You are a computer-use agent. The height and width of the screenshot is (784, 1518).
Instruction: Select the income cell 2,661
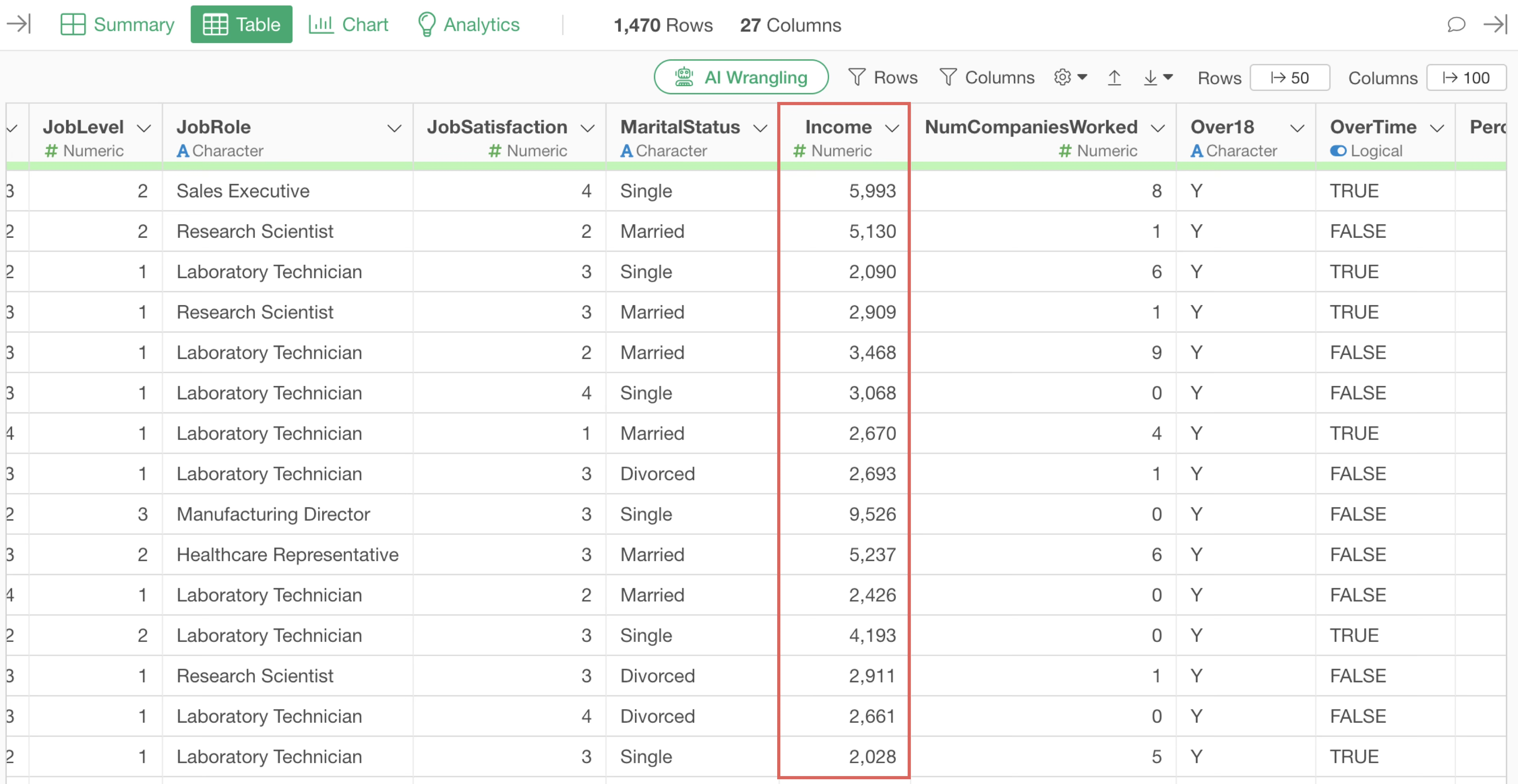tap(844, 716)
